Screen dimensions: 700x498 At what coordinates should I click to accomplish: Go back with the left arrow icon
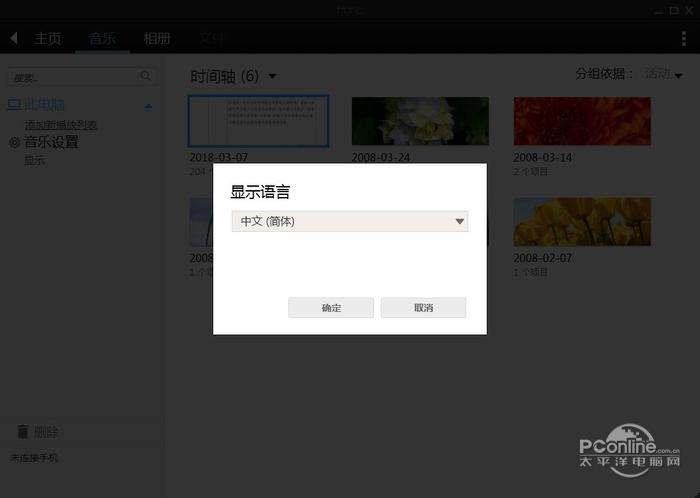point(14,38)
